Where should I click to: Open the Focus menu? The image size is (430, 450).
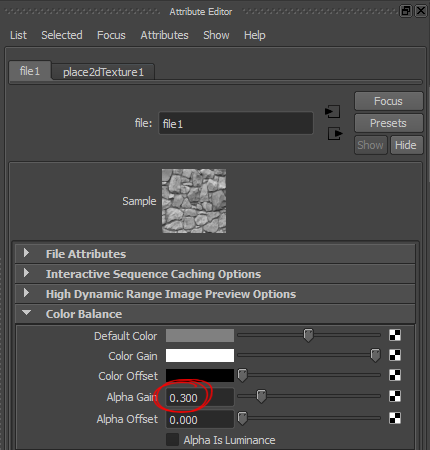click(x=111, y=35)
